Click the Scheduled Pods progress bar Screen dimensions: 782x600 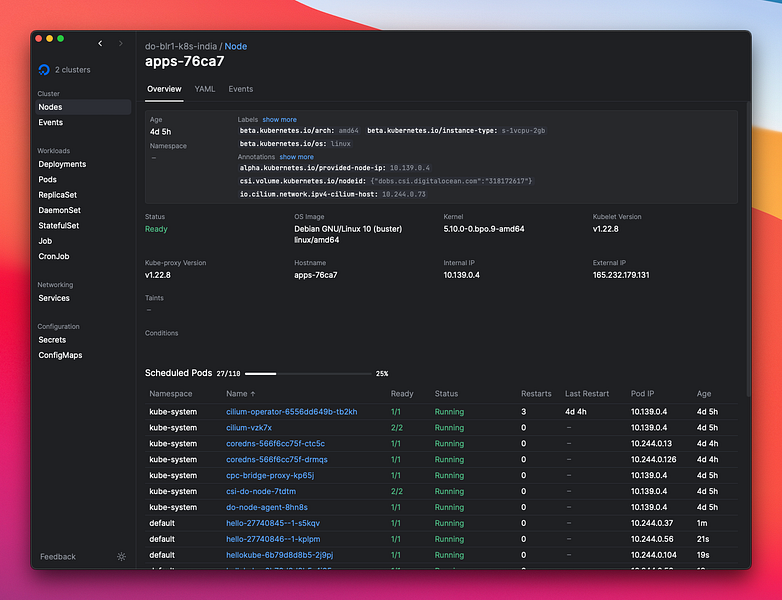click(x=308, y=374)
